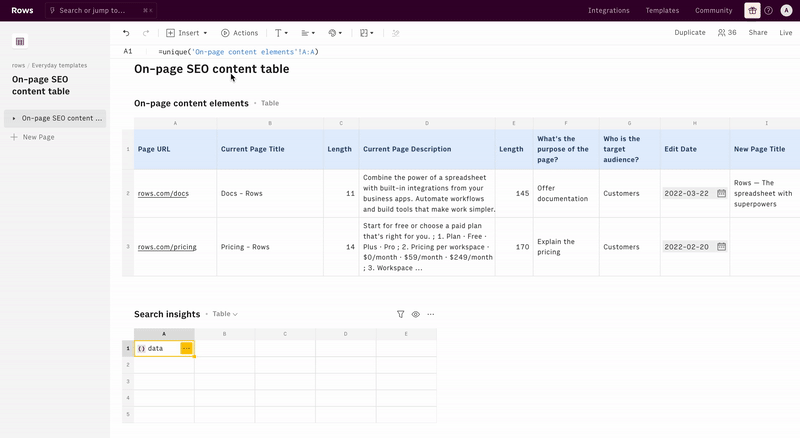Click the On-page content elements heading
Image resolution: width=800 pixels, height=438 pixels.
(x=191, y=103)
